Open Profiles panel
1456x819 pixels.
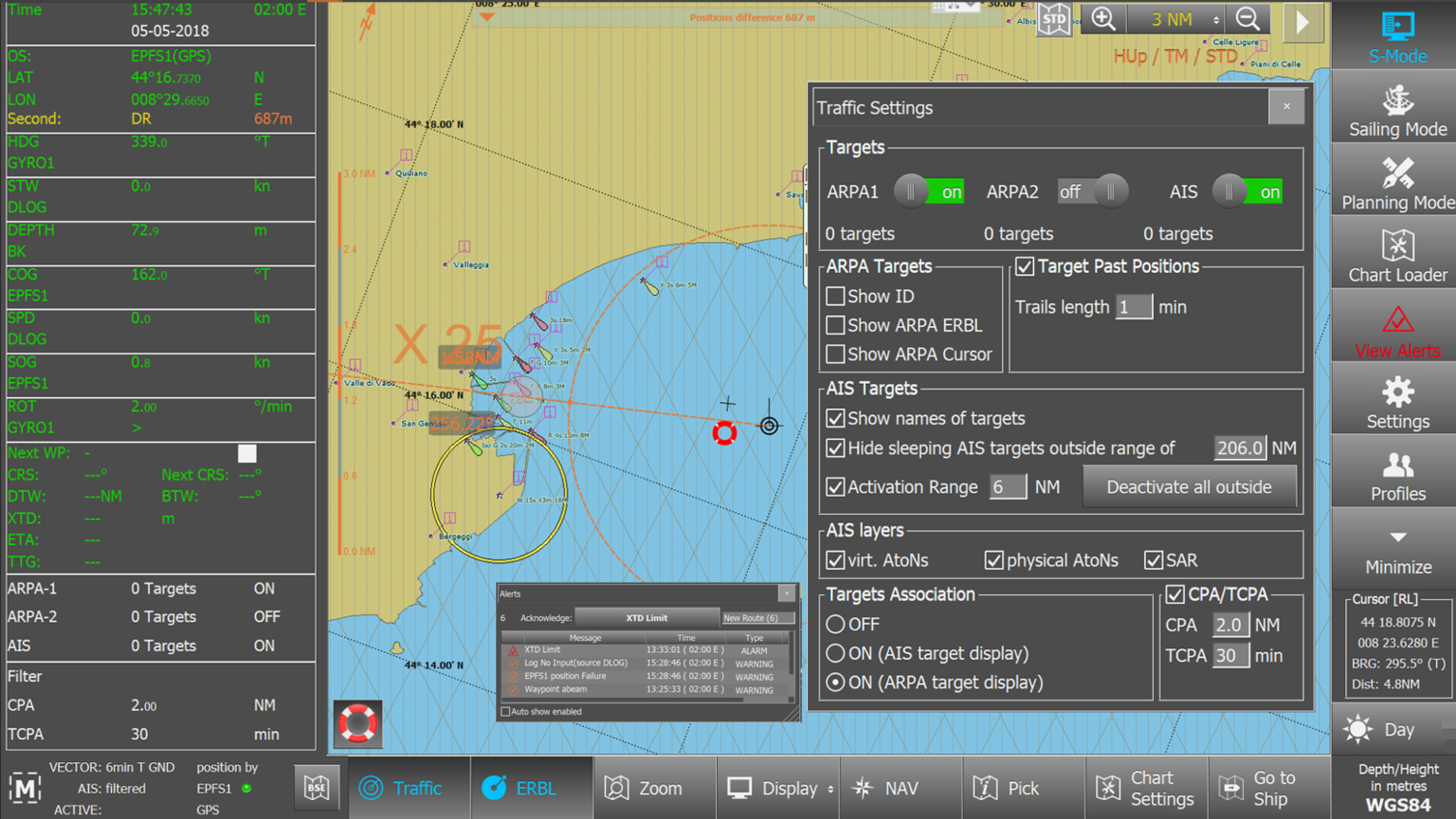[x=1397, y=475]
